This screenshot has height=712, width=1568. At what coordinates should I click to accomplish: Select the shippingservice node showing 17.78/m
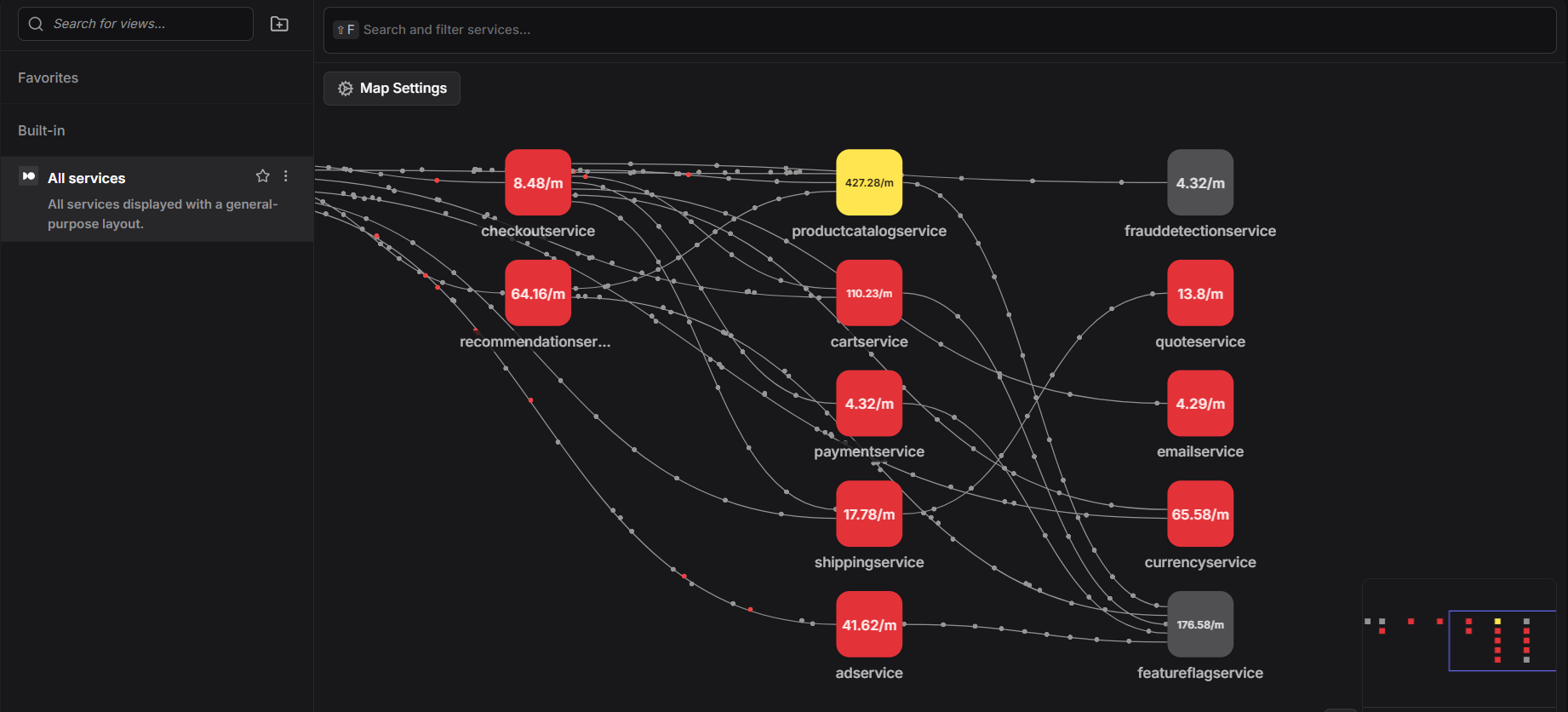pos(869,514)
